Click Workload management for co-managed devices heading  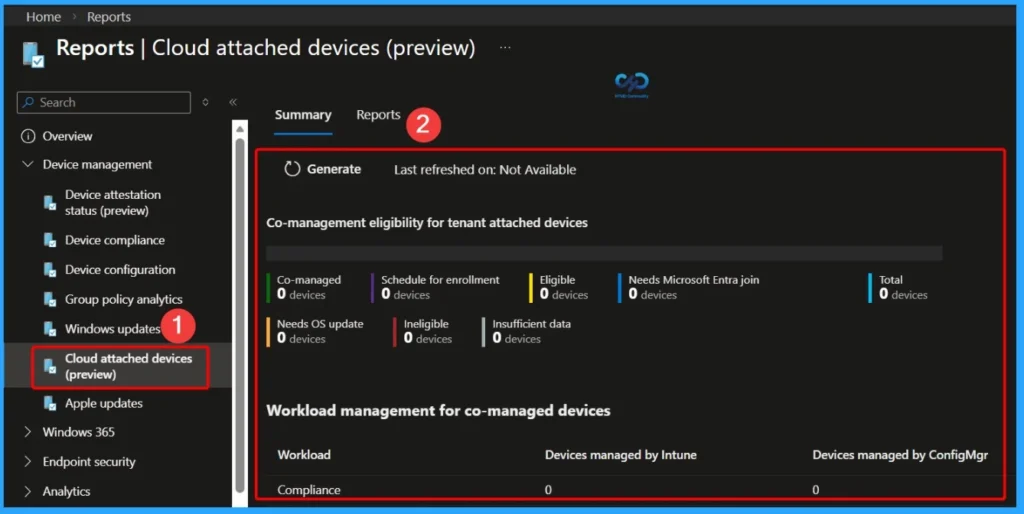(438, 411)
